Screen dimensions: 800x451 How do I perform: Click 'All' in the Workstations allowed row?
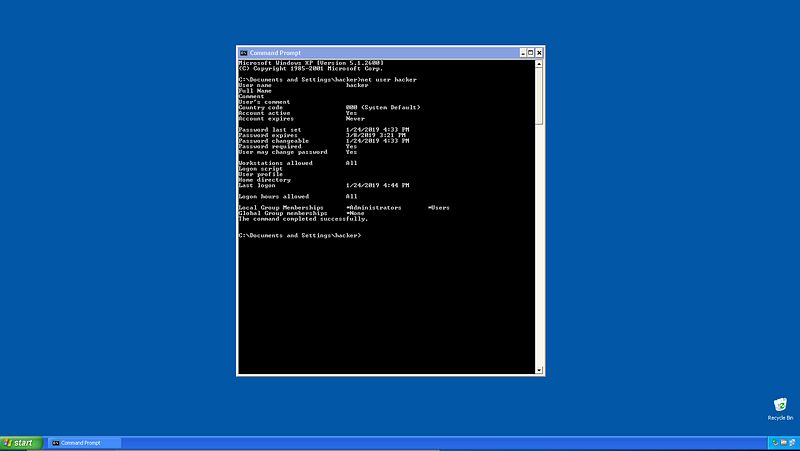(351, 163)
